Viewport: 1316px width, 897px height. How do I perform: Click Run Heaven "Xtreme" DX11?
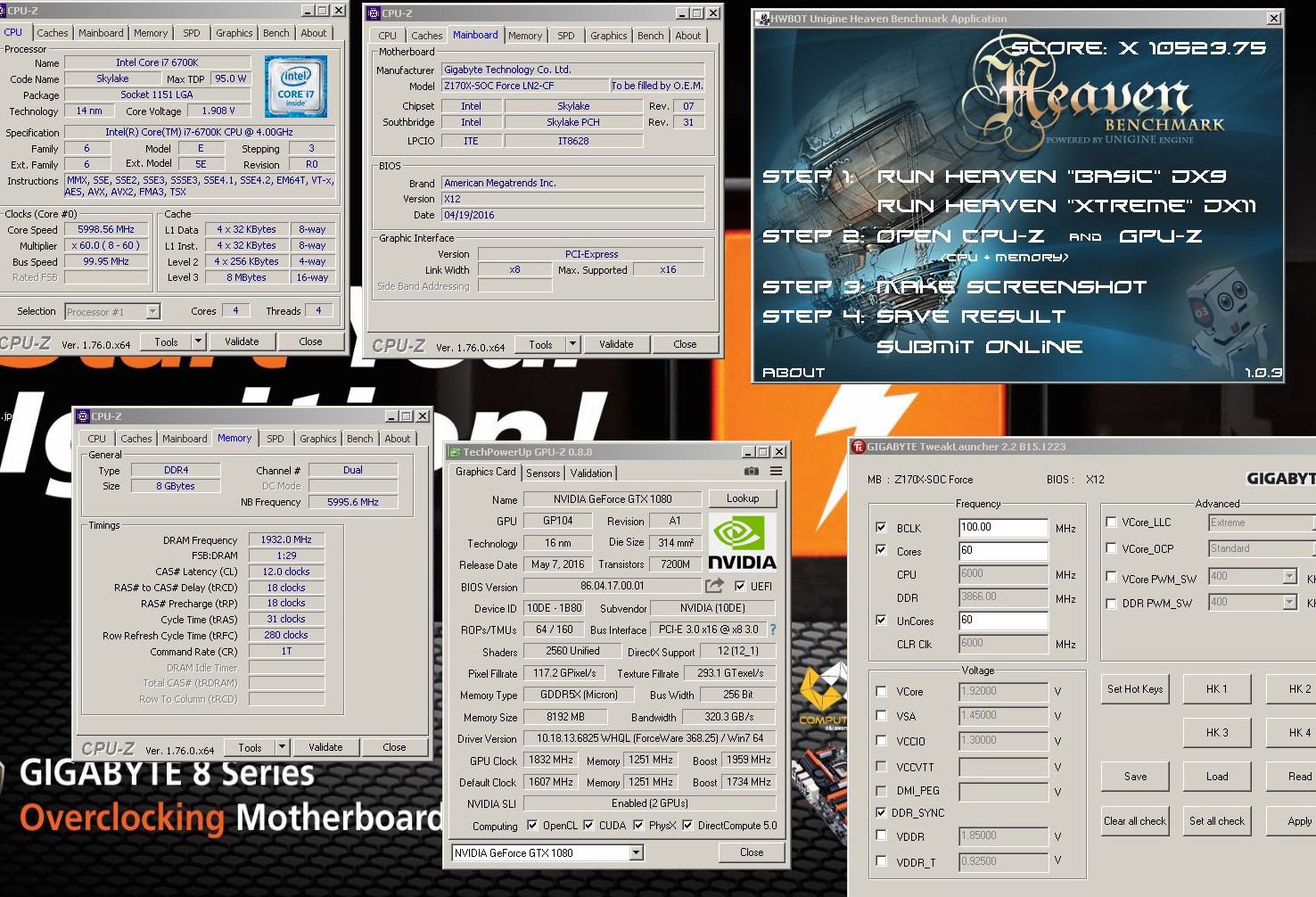[x=1066, y=206]
